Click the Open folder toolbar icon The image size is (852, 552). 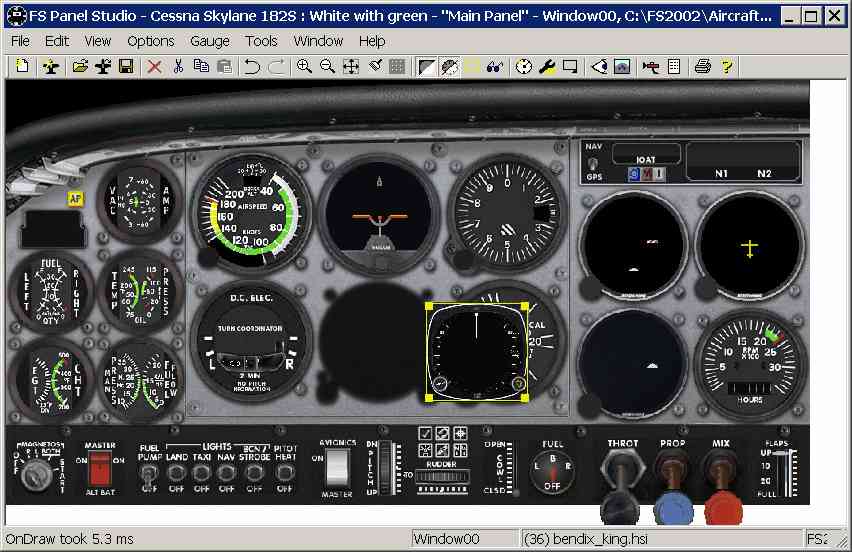(80, 66)
